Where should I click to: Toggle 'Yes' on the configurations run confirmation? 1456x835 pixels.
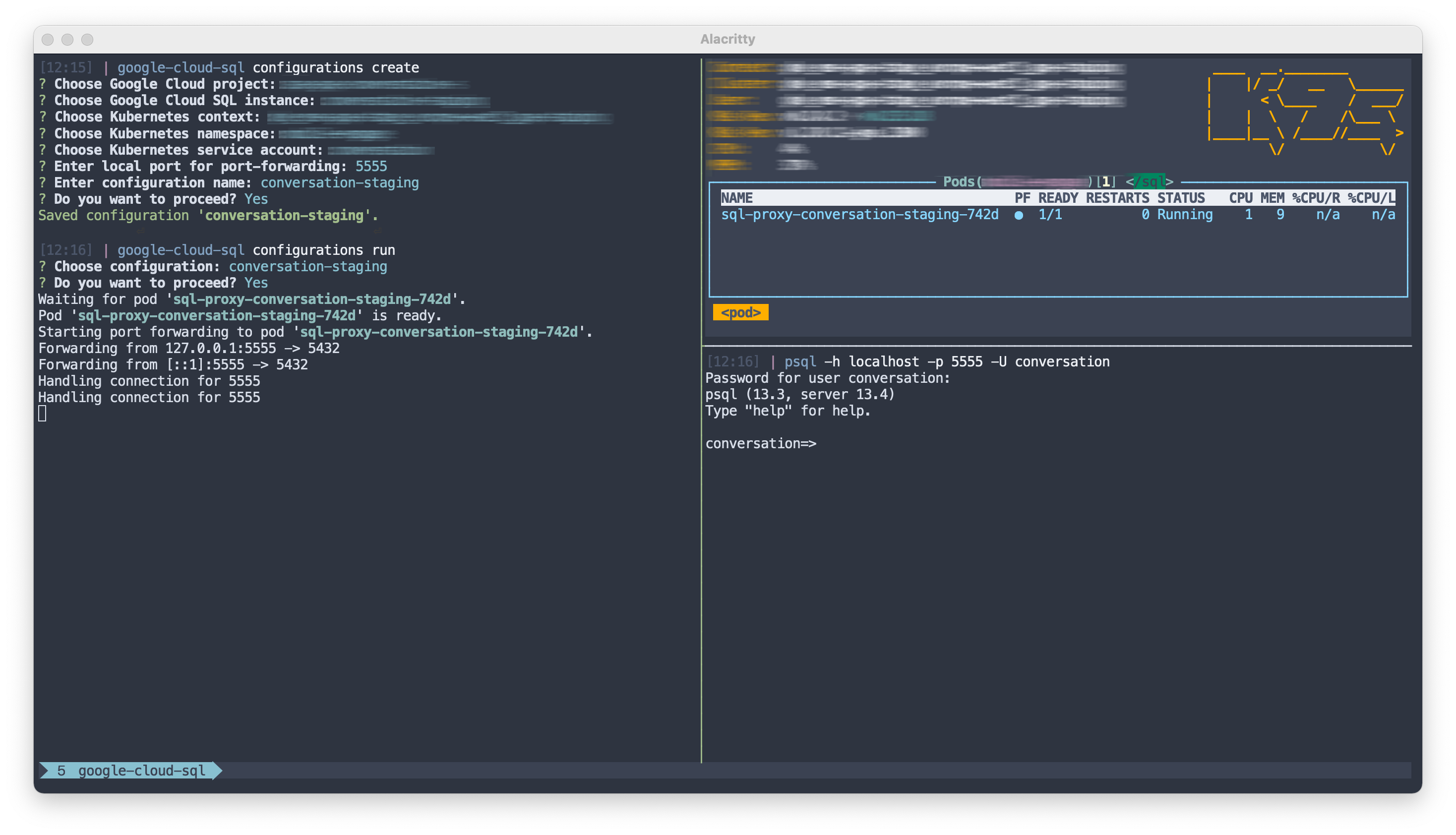pos(256,282)
